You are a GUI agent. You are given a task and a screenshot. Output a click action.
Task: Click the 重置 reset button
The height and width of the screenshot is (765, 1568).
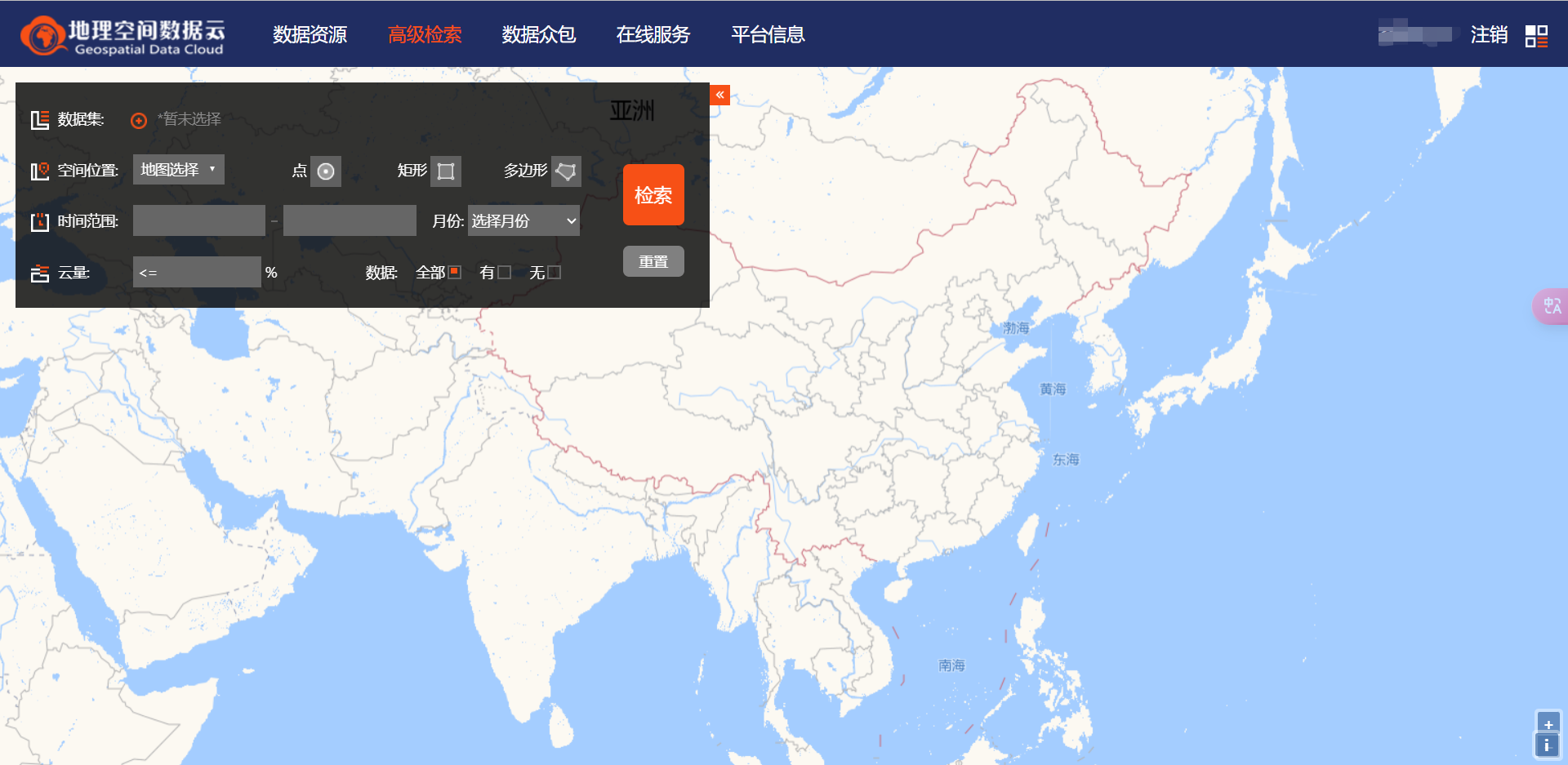[x=653, y=261]
